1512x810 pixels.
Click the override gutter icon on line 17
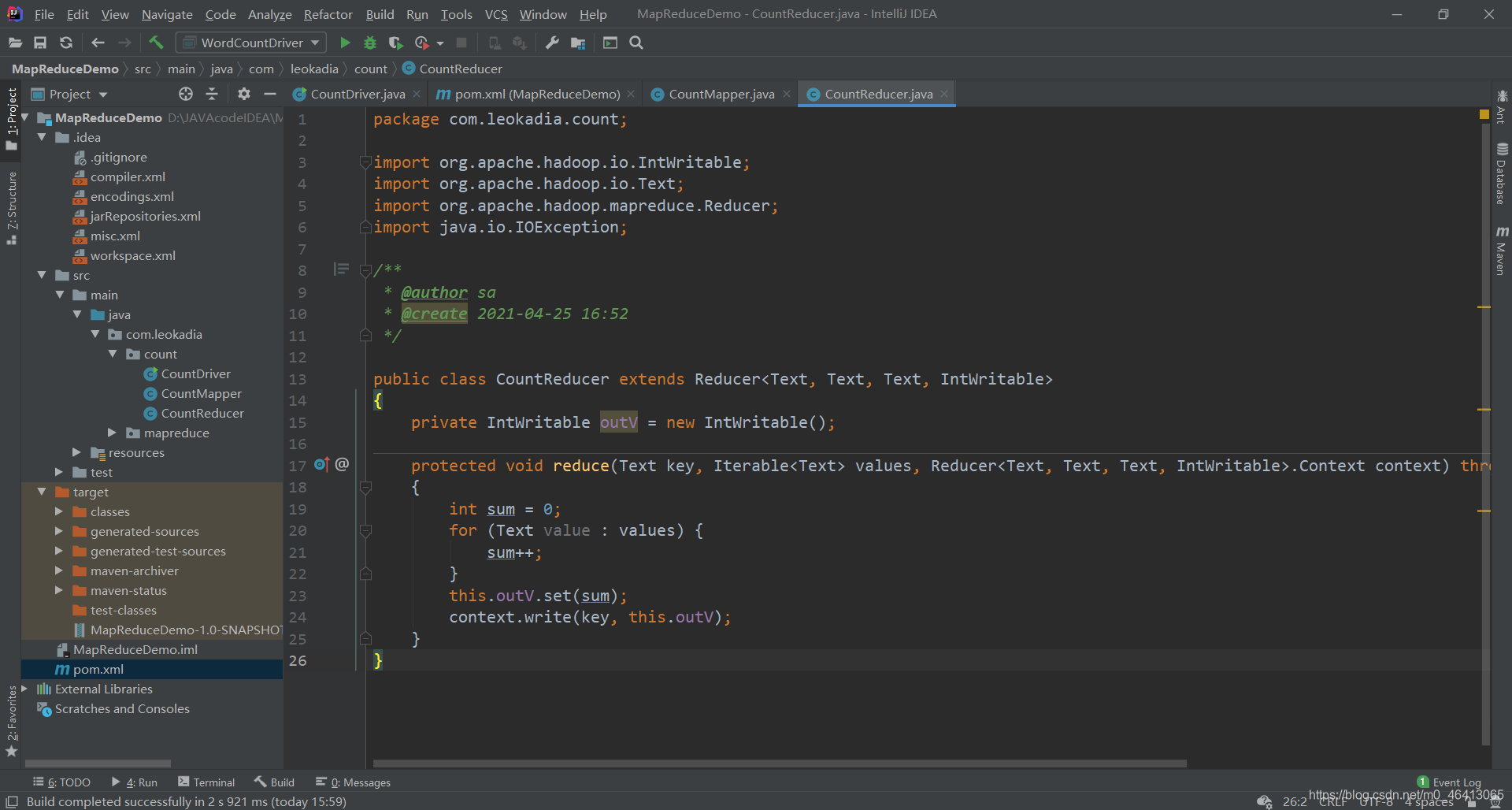pyautogui.click(x=321, y=465)
